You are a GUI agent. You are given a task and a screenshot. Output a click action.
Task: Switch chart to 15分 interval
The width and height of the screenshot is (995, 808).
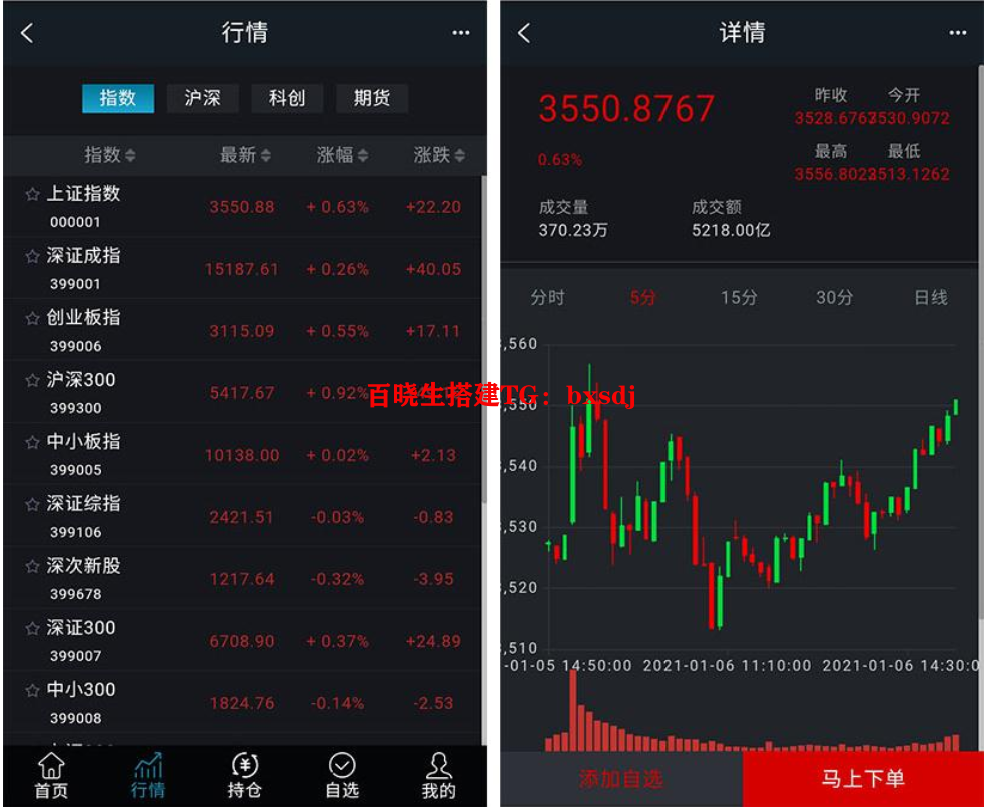(x=739, y=297)
